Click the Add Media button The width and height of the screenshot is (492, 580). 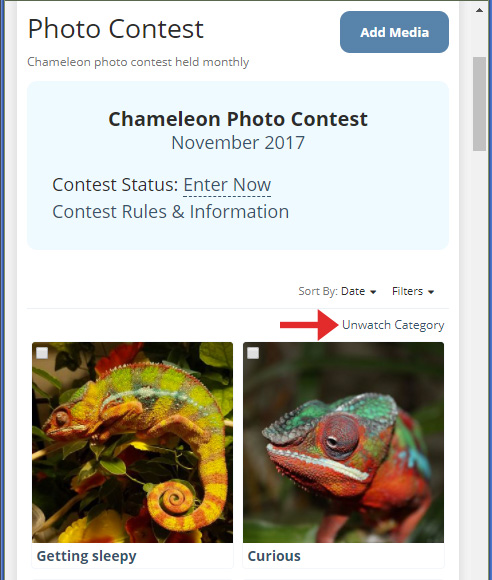click(394, 32)
